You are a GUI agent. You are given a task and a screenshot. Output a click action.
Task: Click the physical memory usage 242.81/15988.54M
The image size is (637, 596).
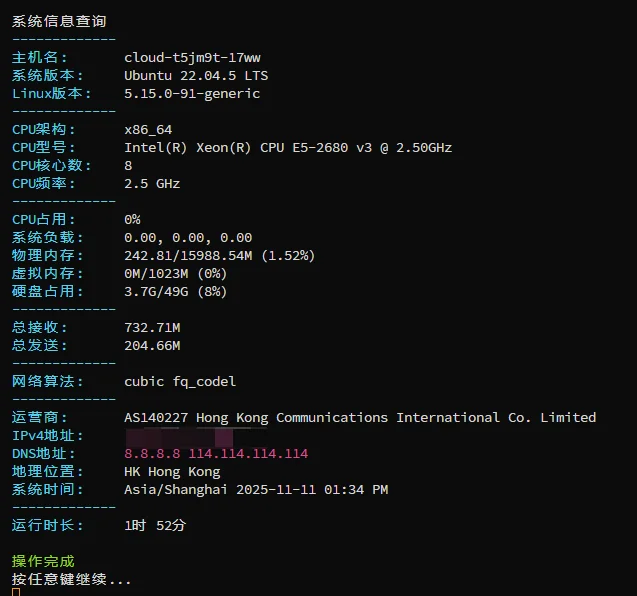[220, 255]
